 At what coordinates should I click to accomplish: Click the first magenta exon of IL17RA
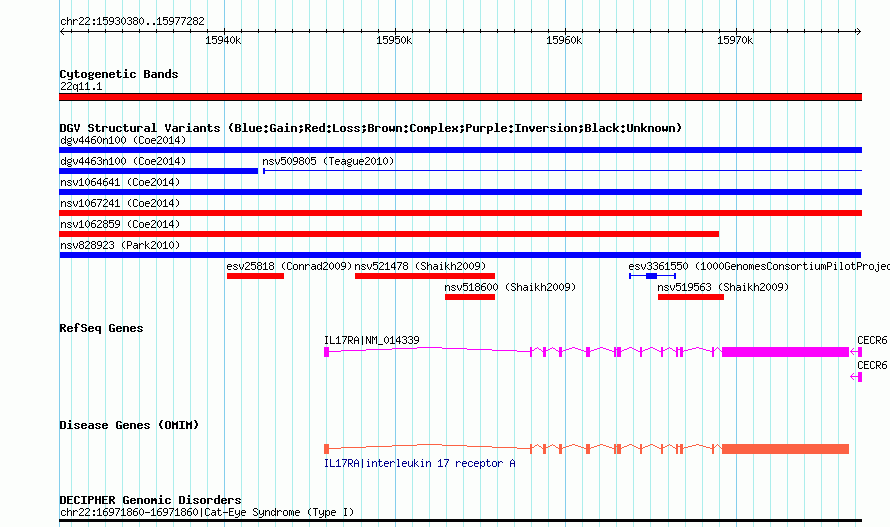point(326,352)
